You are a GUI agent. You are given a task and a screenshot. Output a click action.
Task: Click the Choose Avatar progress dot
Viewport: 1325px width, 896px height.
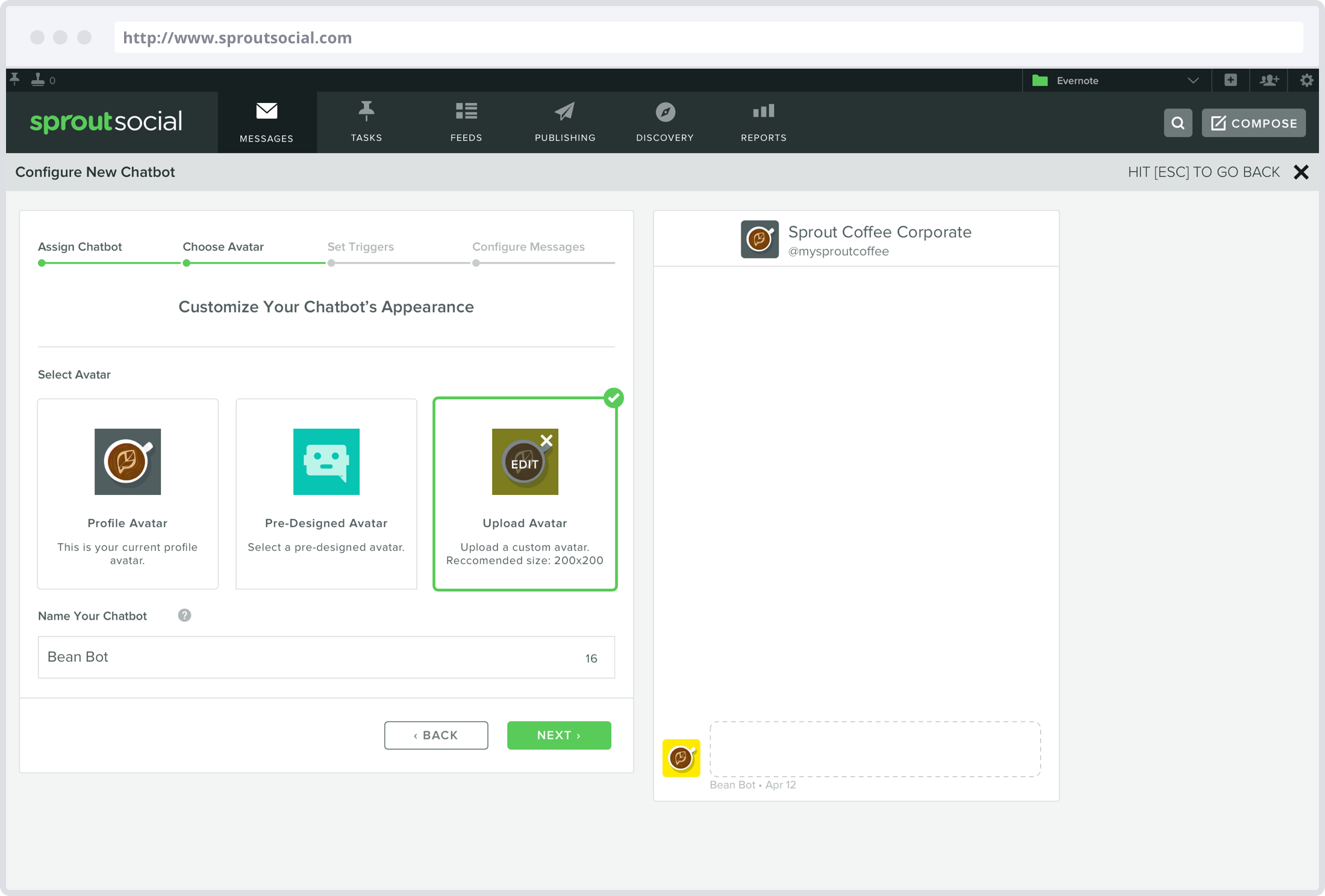(x=187, y=263)
